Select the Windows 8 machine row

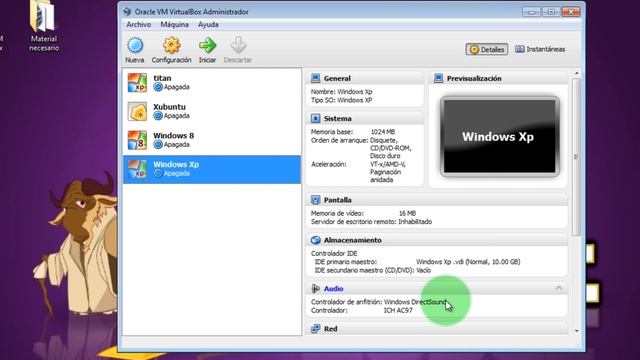tap(212, 140)
